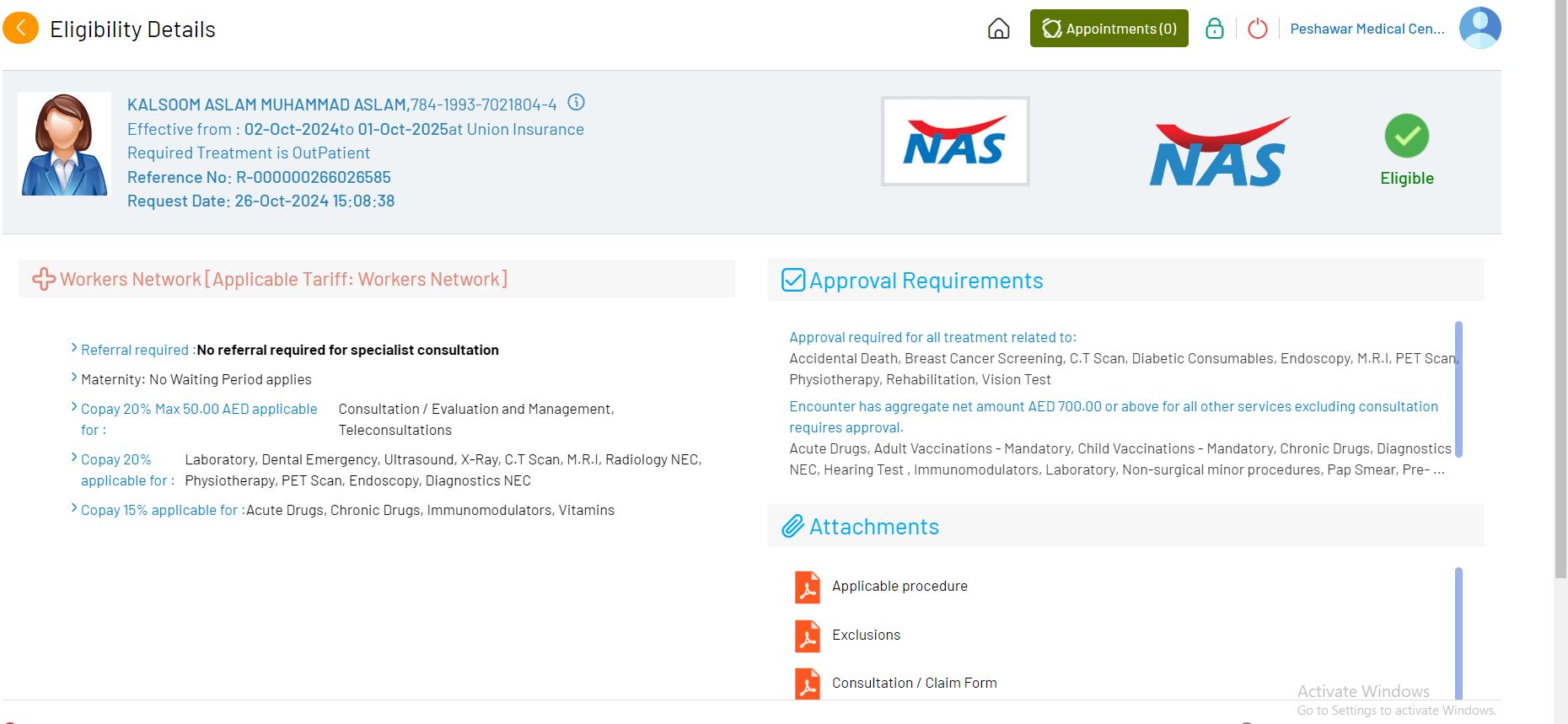Open the Peshawar Medical Cen... account name
1568x724 pixels.
click(1367, 29)
